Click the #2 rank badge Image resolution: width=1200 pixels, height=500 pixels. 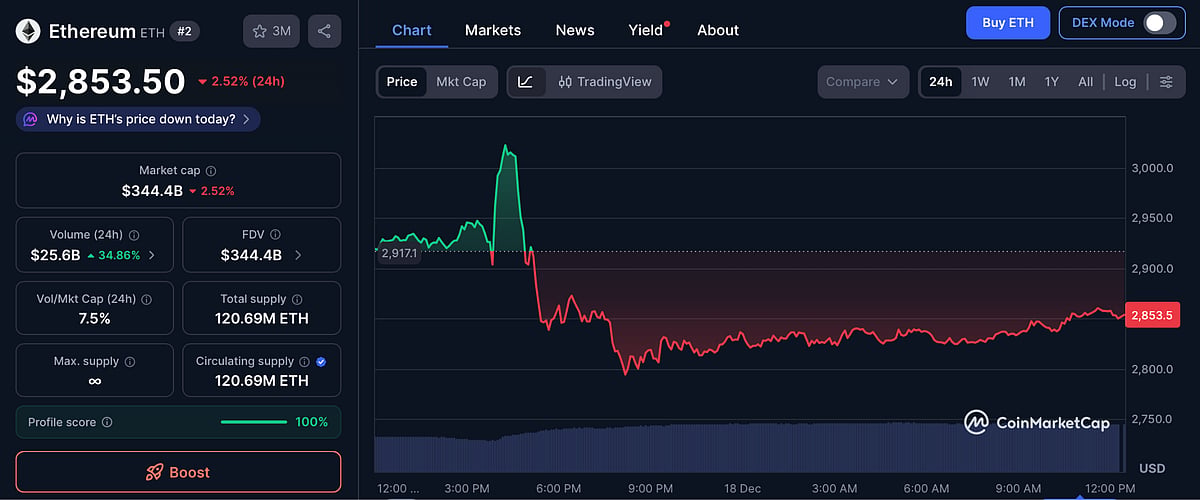[x=185, y=31]
